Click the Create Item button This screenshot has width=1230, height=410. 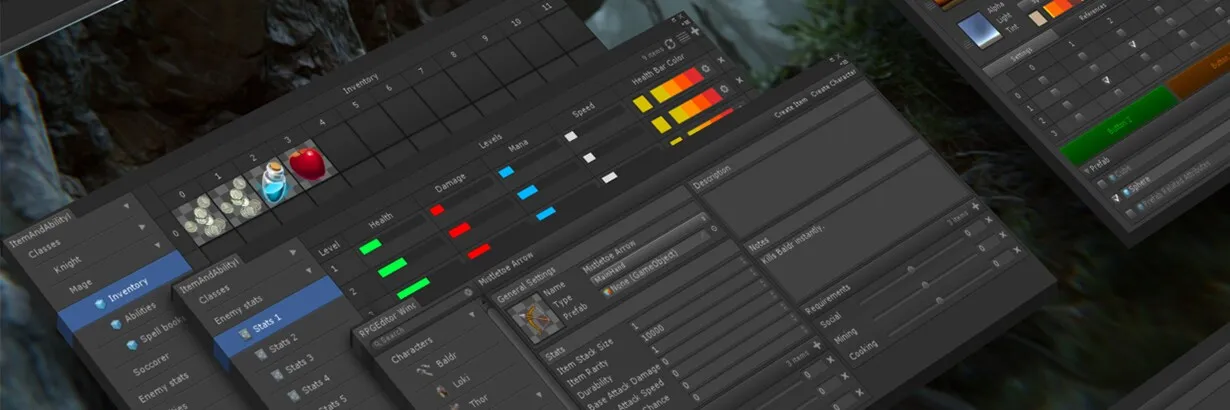tap(791, 115)
